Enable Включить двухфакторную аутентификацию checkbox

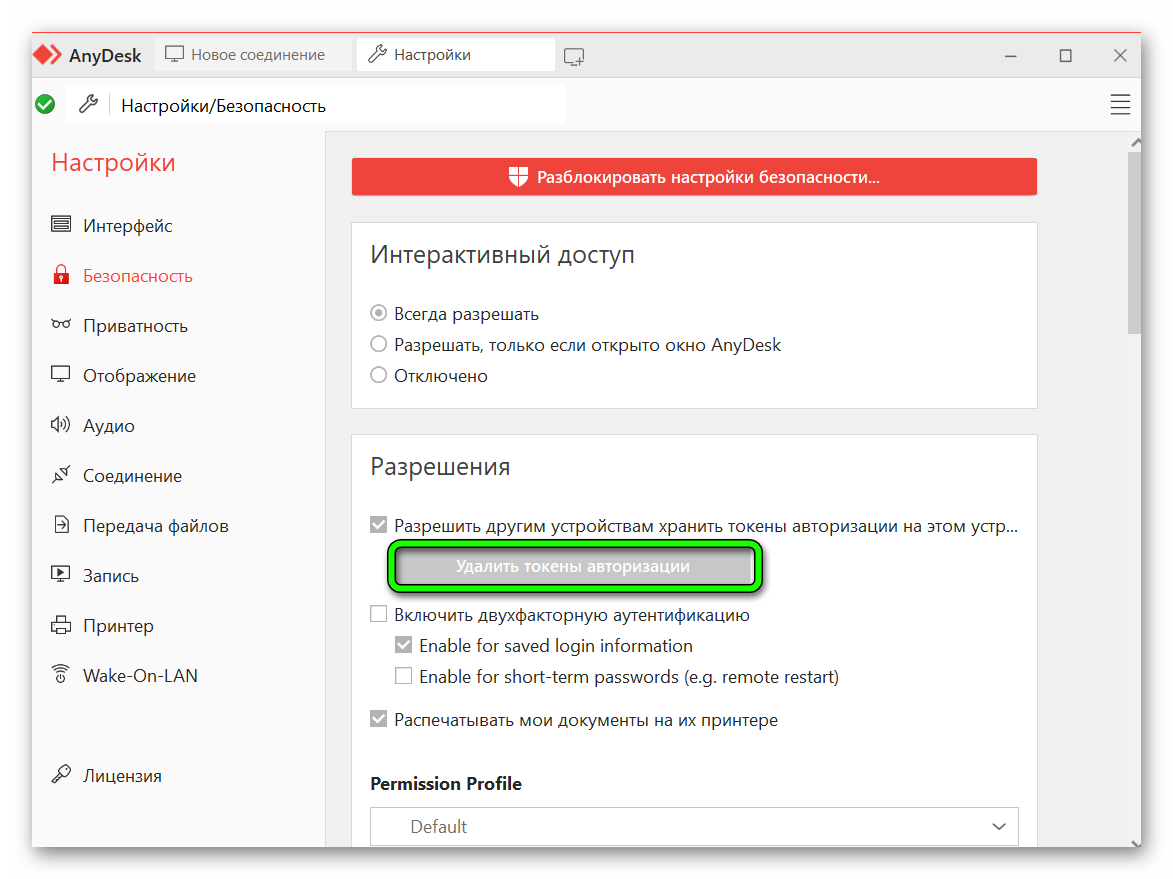[x=379, y=614]
